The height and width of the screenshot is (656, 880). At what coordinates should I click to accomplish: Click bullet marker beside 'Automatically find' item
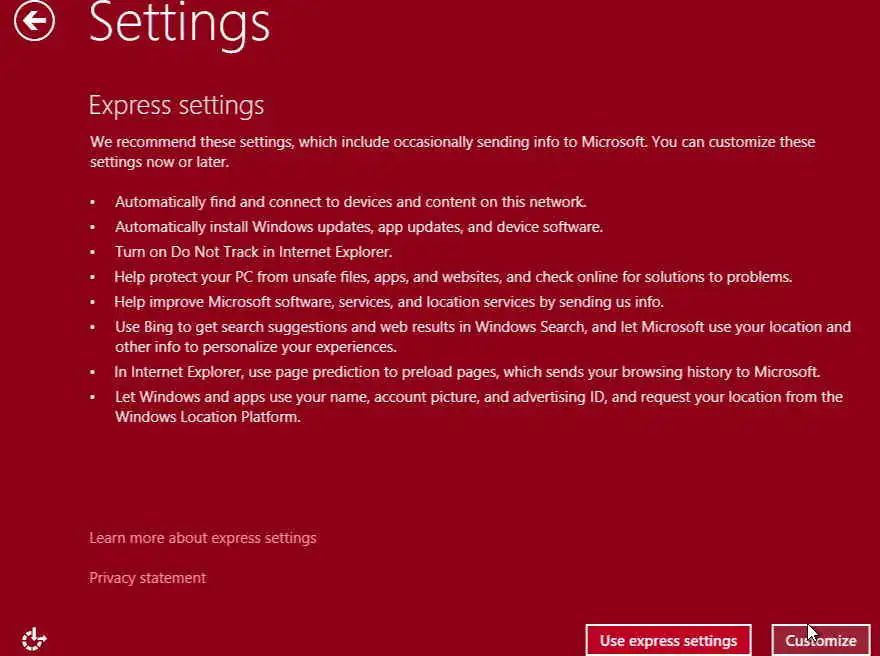click(x=93, y=202)
